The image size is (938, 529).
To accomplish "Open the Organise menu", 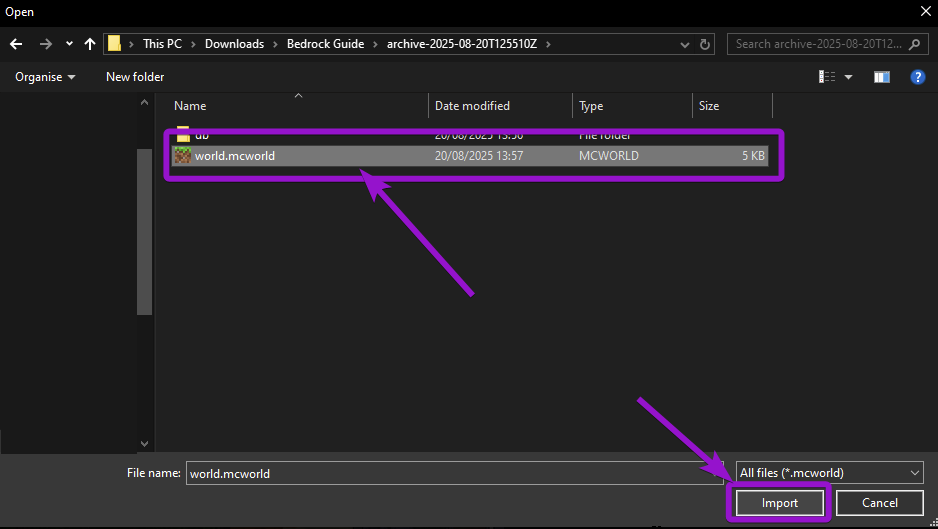I will click(45, 77).
